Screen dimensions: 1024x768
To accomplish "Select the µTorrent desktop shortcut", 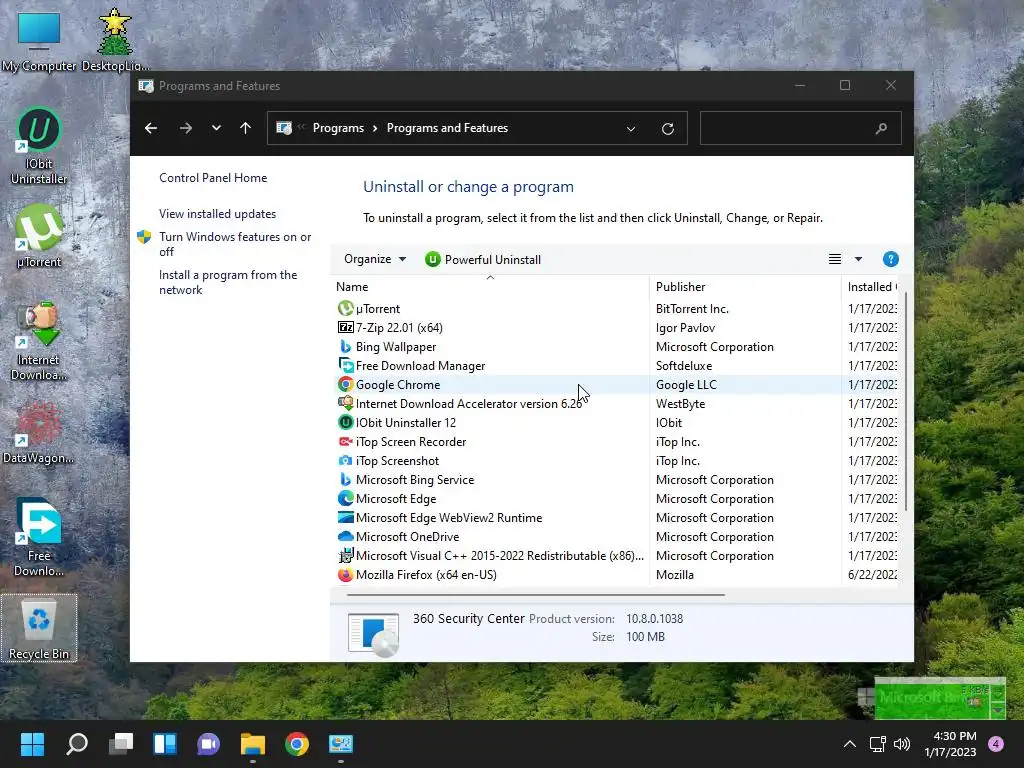I will [39, 236].
